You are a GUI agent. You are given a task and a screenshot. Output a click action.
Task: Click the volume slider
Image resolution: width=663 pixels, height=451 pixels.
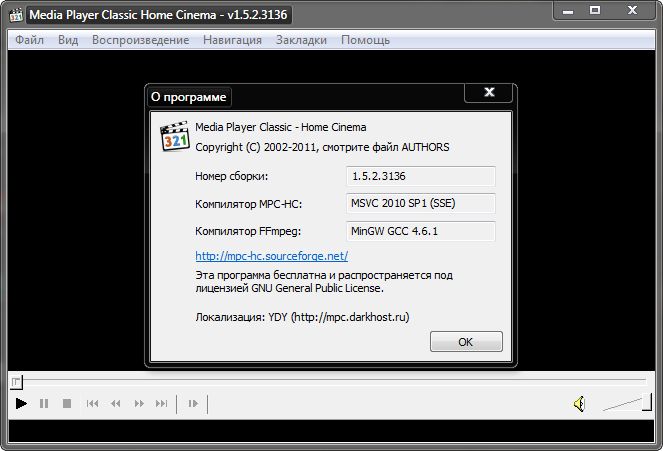624,404
